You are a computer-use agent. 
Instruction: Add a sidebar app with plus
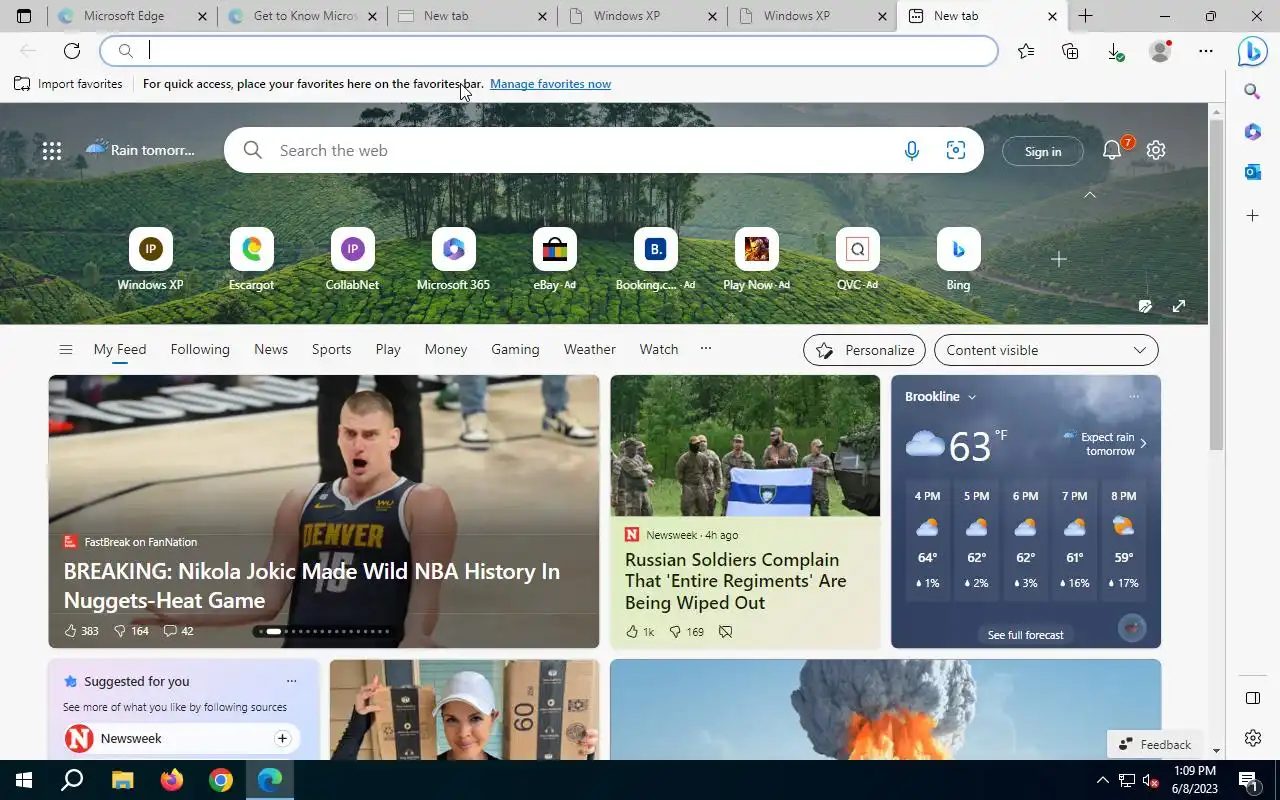[1252, 215]
